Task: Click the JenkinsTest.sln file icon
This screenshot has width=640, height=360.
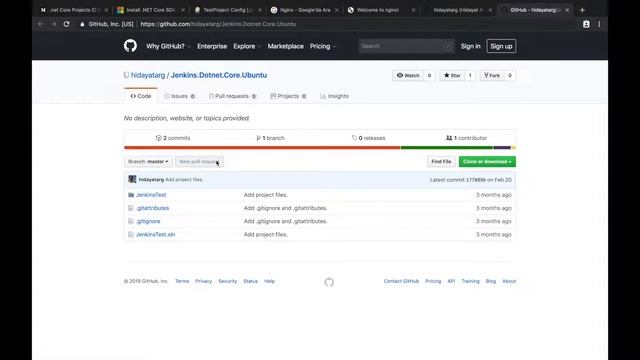Action: (x=131, y=234)
